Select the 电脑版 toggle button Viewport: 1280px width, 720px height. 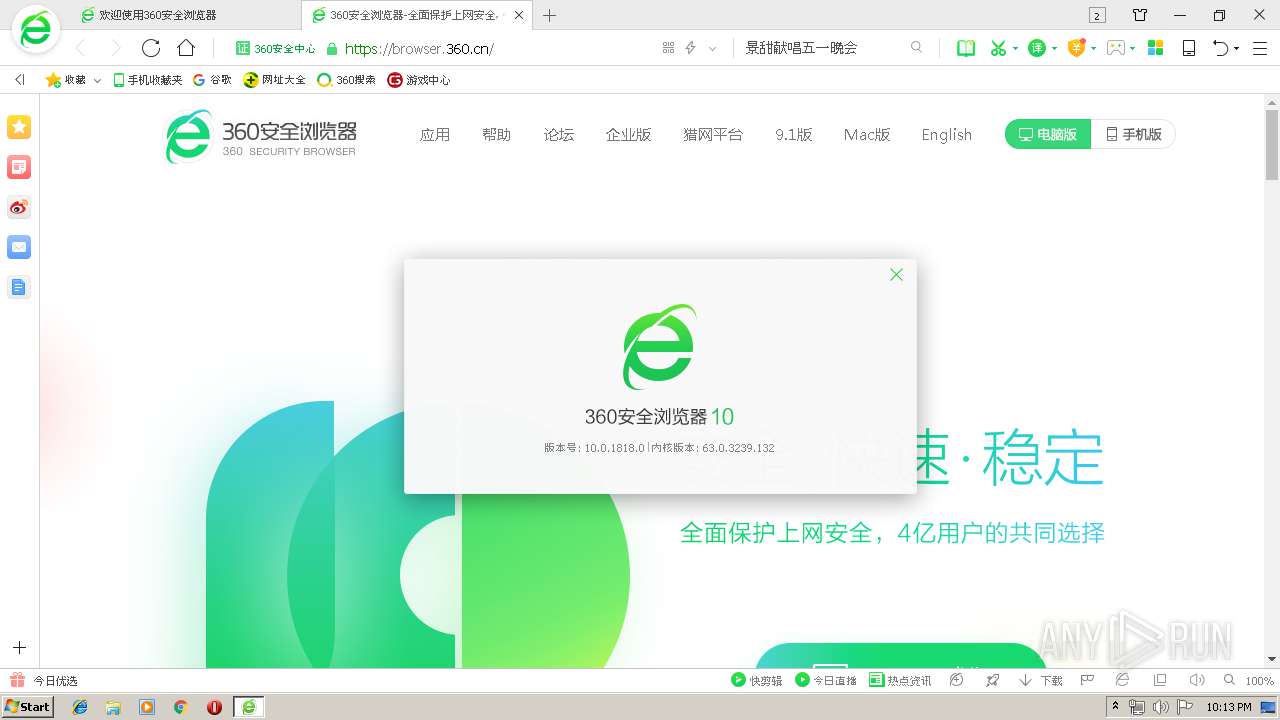click(1047, 134)
